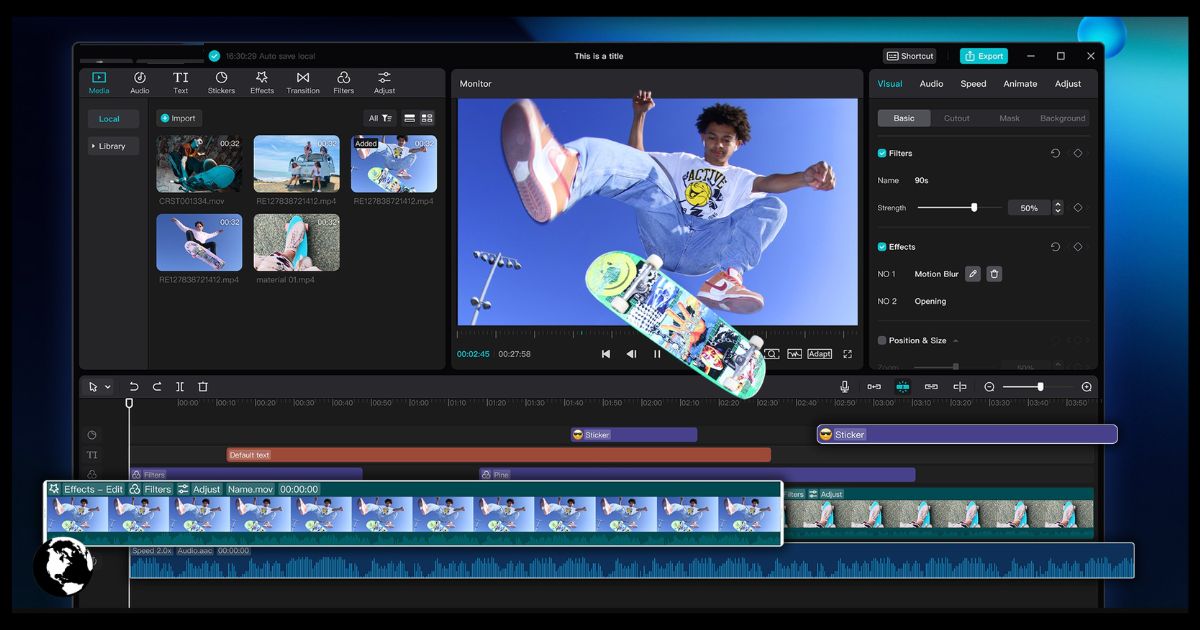Viewport: 1200px width, 630px height.
Task: Click the undo arrow in timeline toolbar
Action: (134, 387)
